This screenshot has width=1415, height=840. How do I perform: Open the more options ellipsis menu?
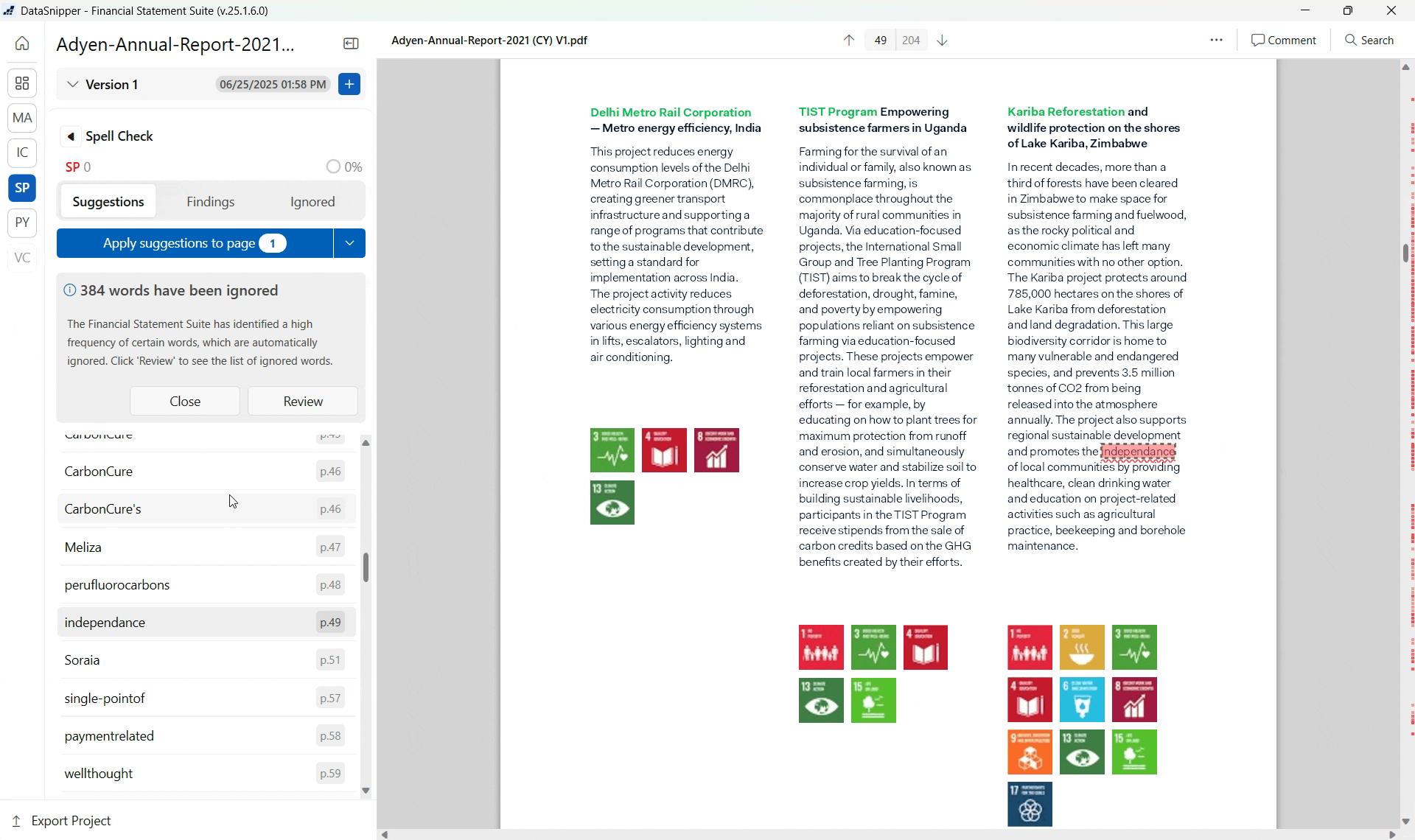(1217, 41)
